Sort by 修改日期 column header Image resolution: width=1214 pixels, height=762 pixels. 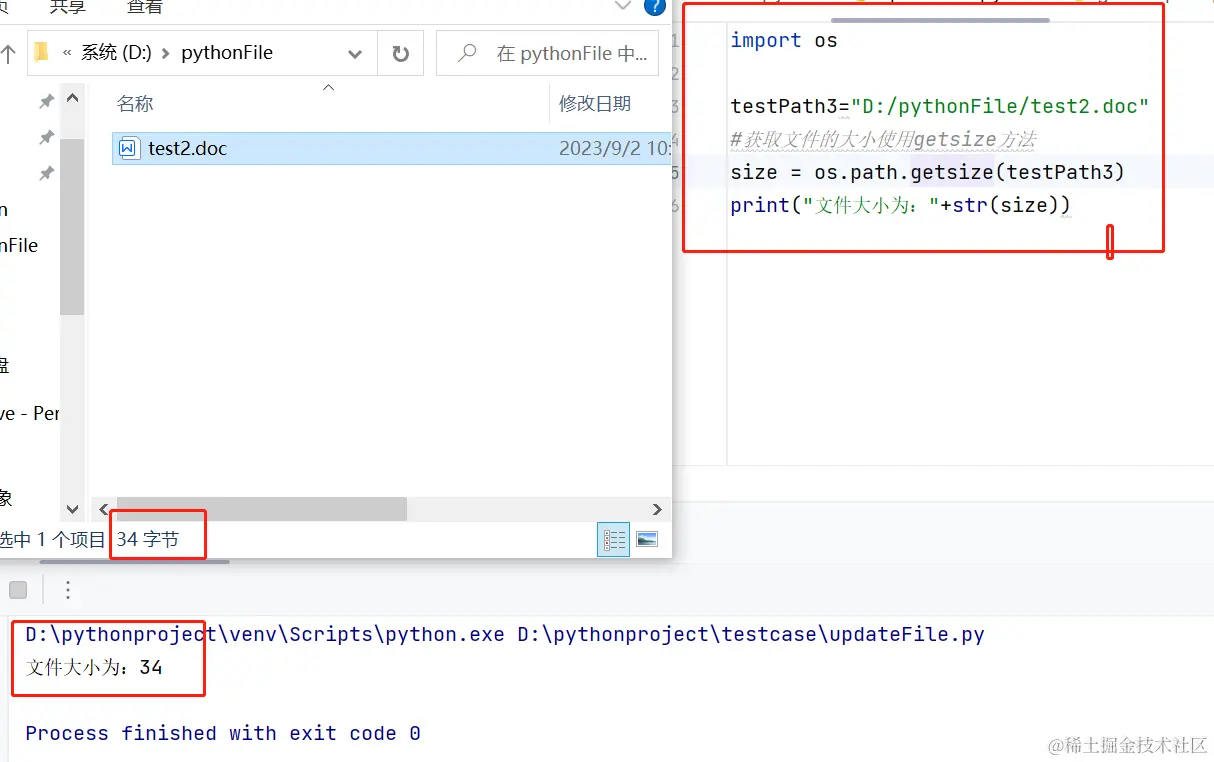(x=595, y=104)
